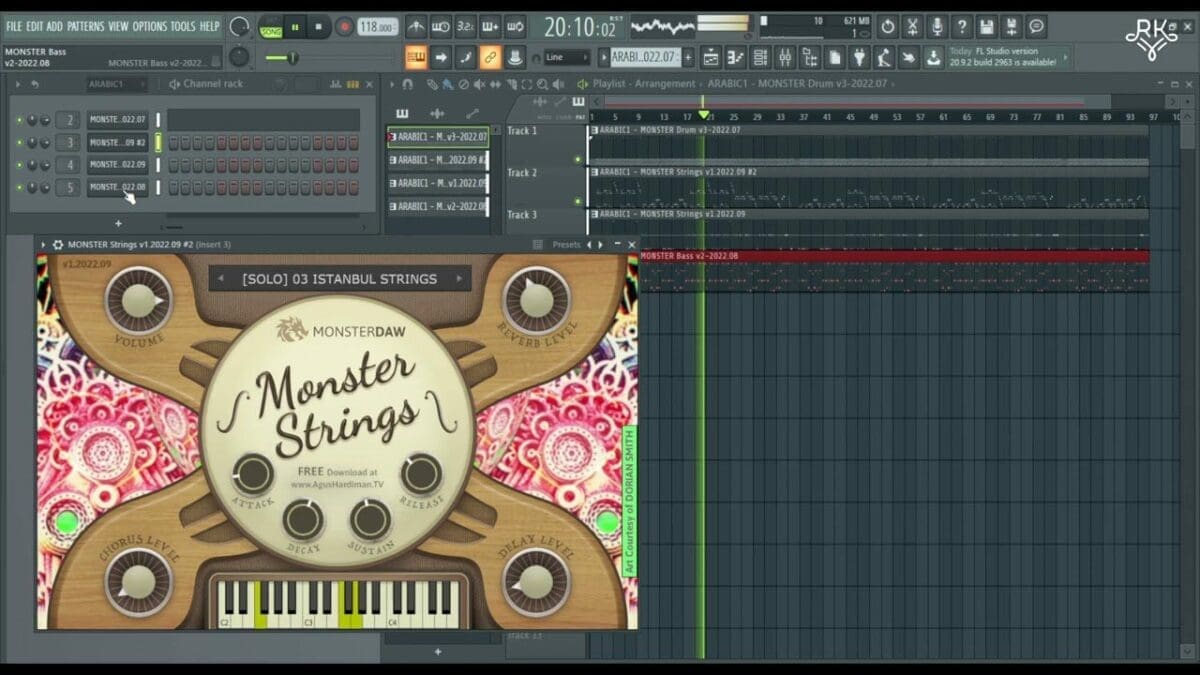Toggle right green light on Monster Strings
This screenshot has width=1200, height=675.
click(607, 522)
